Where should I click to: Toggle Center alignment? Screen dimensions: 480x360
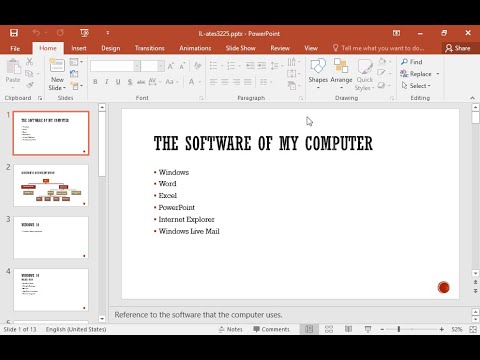click(225, 82)
